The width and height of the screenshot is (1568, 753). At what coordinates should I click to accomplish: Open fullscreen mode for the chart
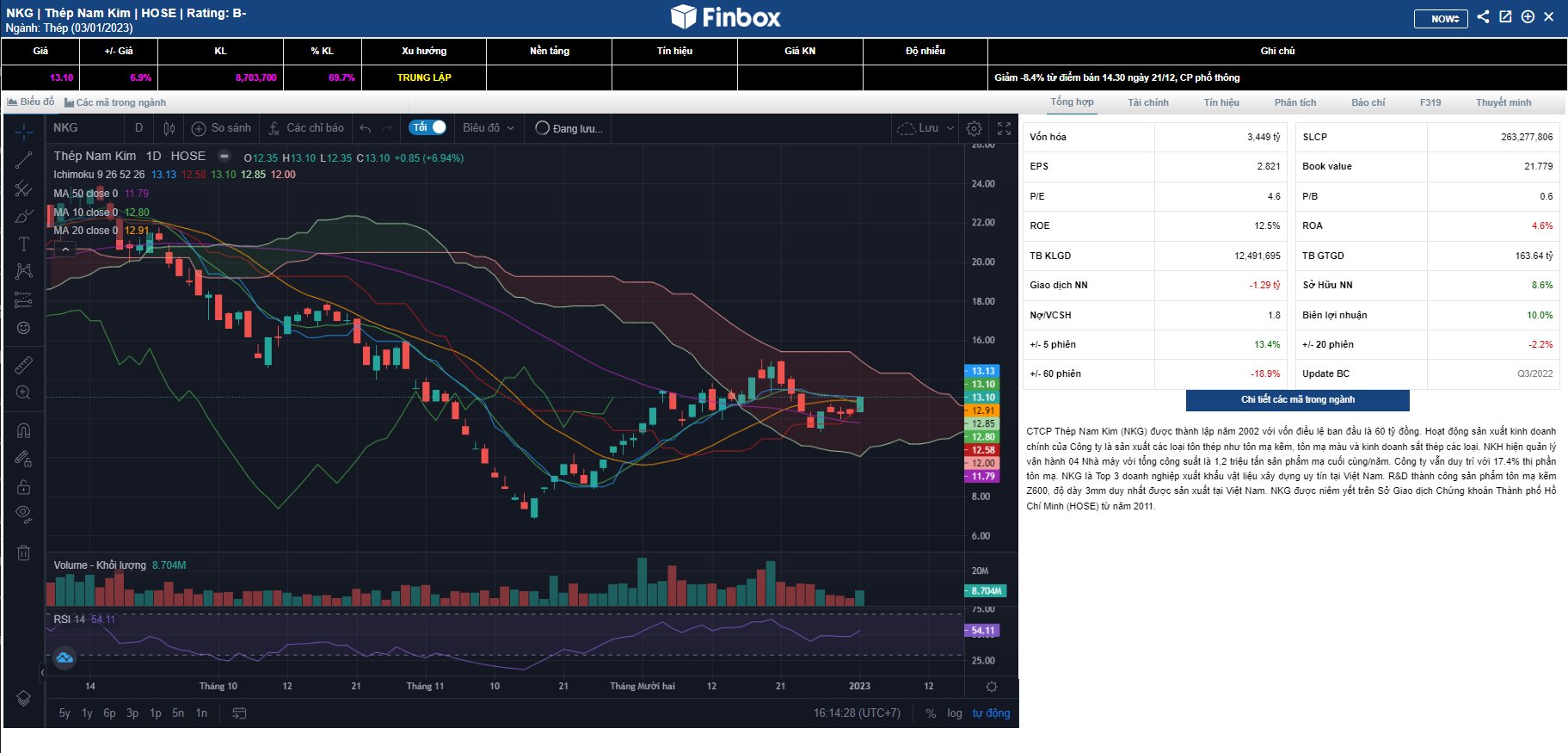pyautogui.click(x=1004, y=128)
